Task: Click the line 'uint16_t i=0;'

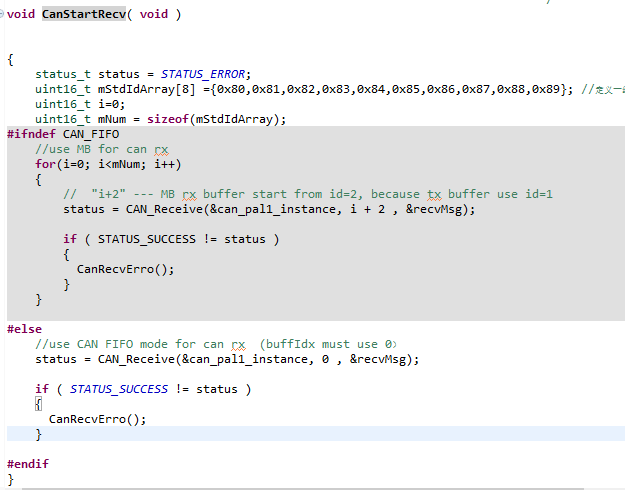Action: 80,104
